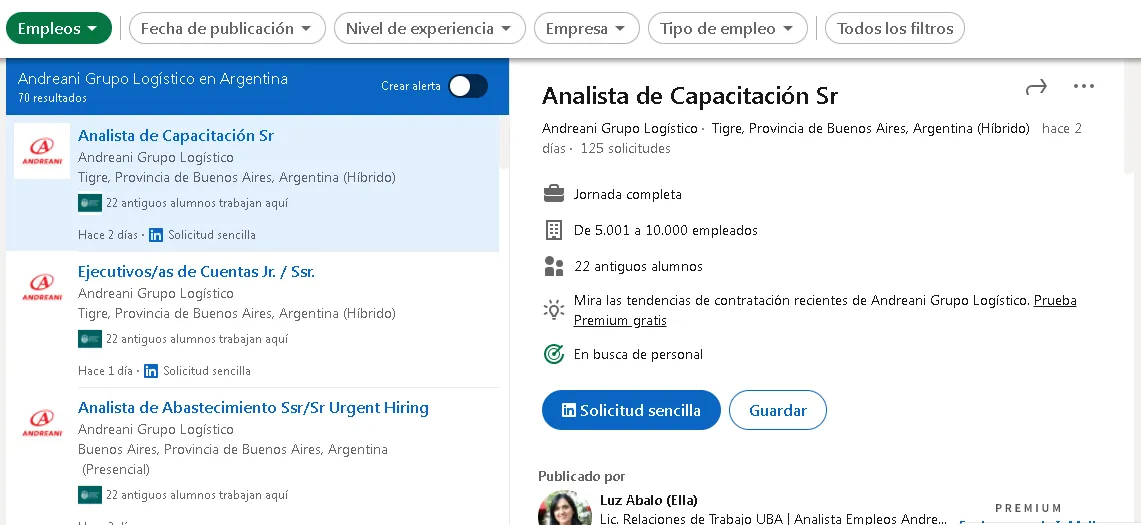Click the people icon beside 22 antiguos alumnos
This screenshot has width=1141, height=525.
(x=554, y=266)
